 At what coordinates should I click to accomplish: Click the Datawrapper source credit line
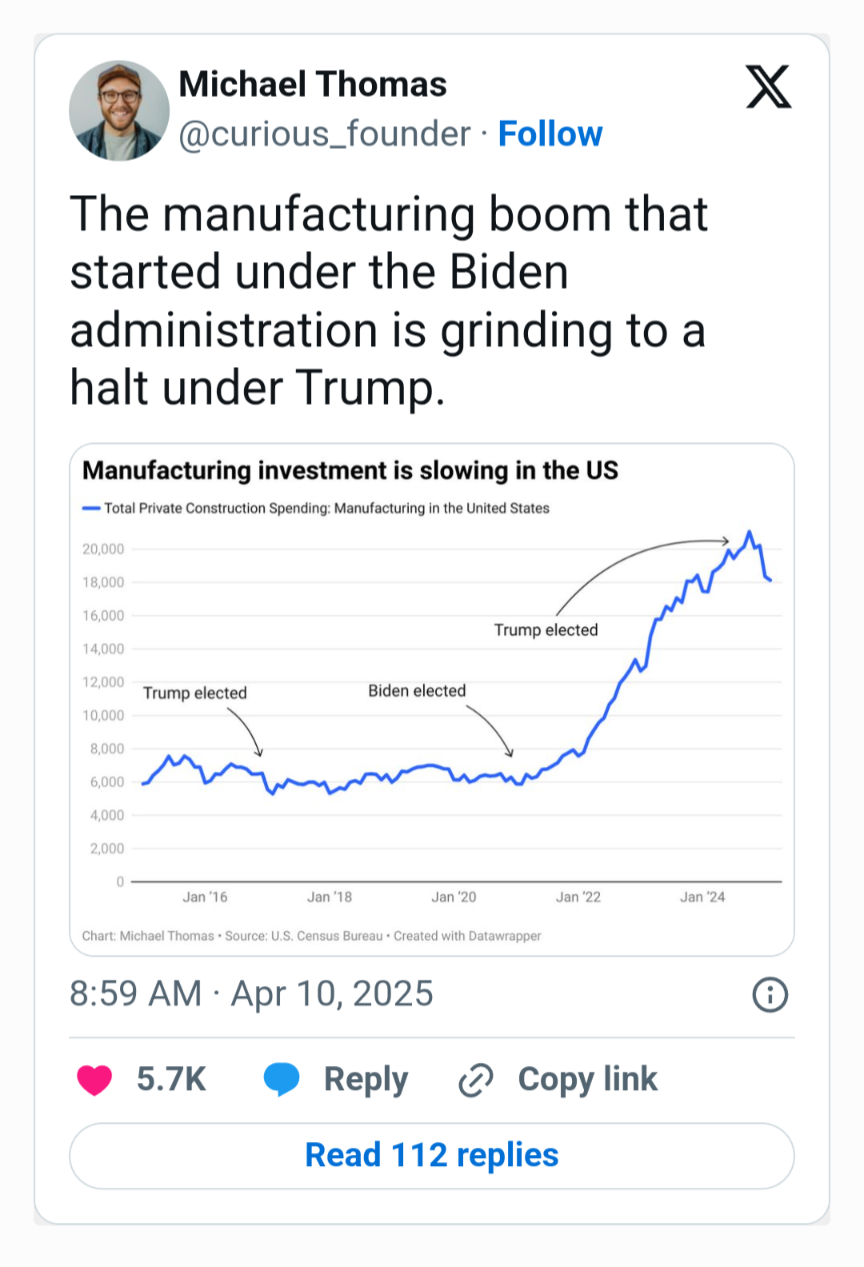tap(311, 937)
